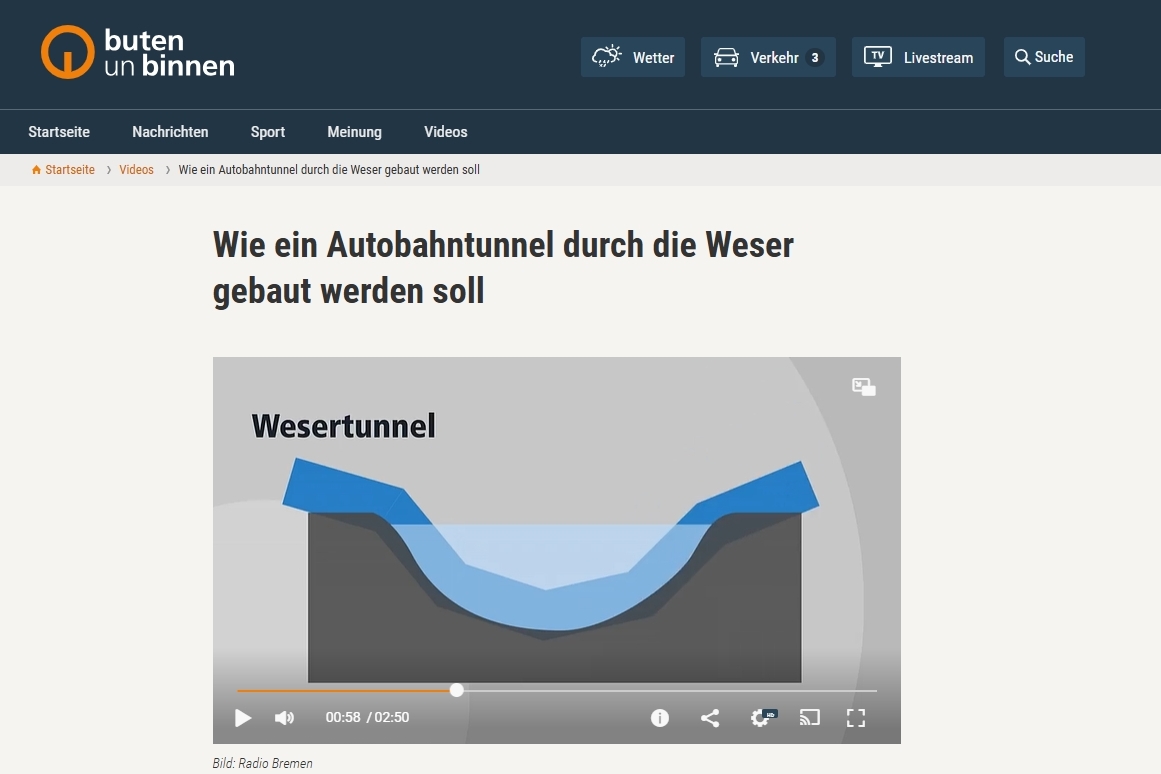
Task: Open Verkehr traffic reports button
Action: (x=768, y=58)
